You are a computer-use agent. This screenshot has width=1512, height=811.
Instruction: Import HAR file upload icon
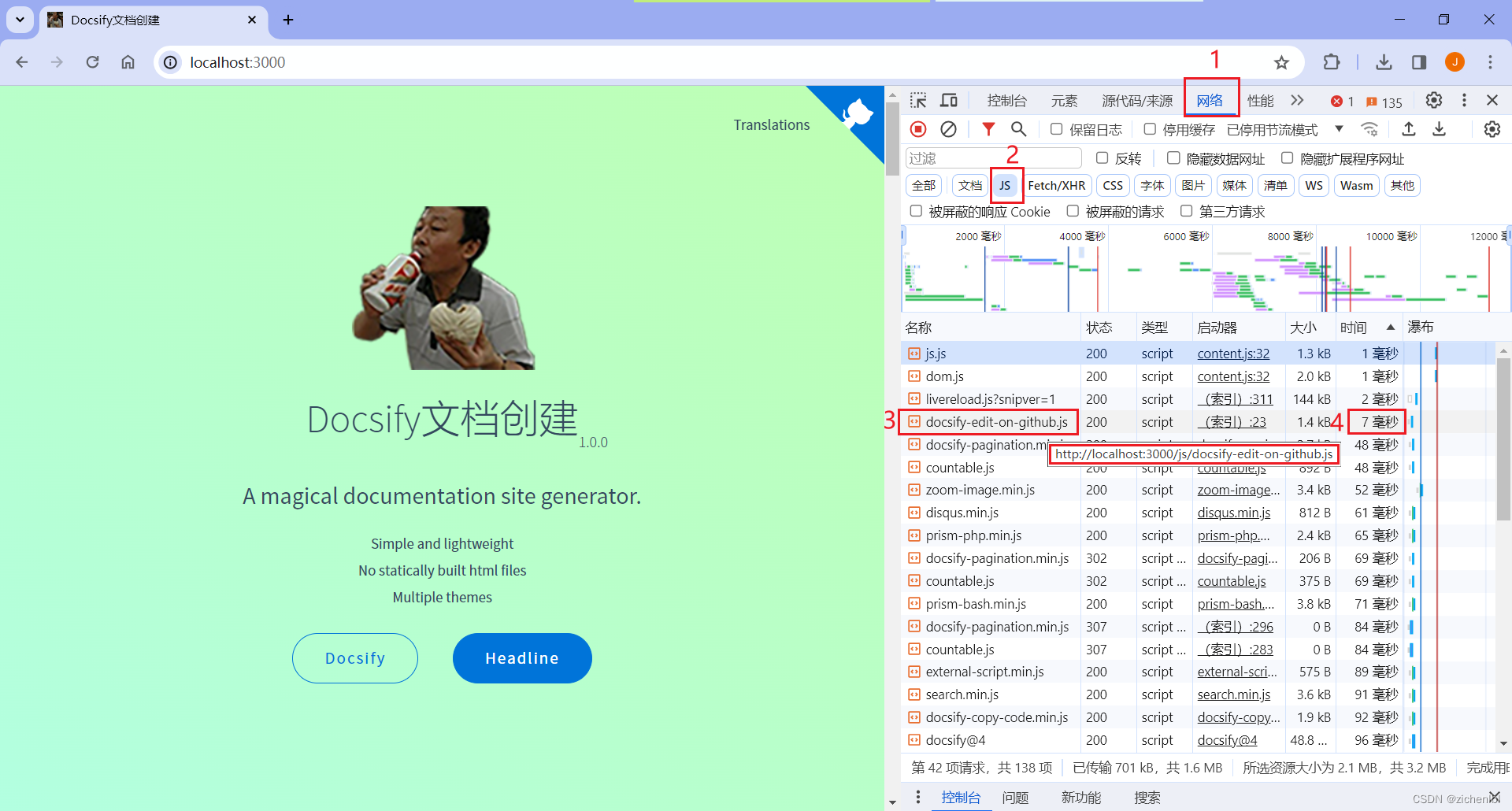point(1409,129)
